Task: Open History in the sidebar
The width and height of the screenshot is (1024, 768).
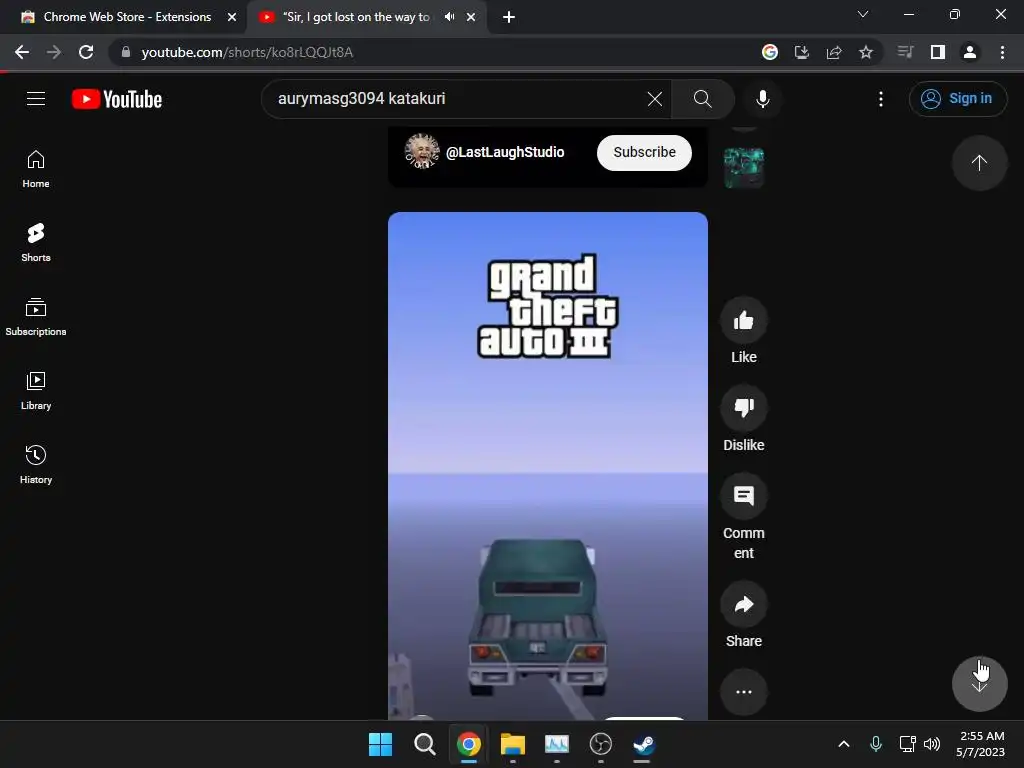Action: tap(36, 464)
